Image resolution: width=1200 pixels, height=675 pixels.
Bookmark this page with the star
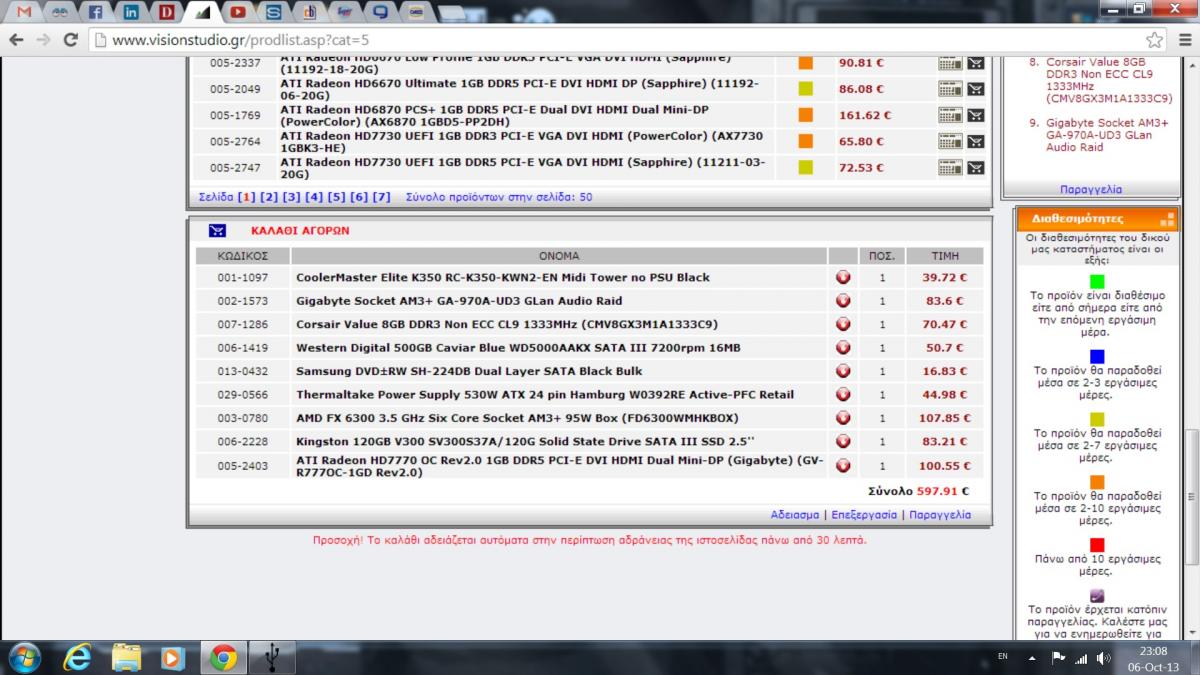(1155, 40)
